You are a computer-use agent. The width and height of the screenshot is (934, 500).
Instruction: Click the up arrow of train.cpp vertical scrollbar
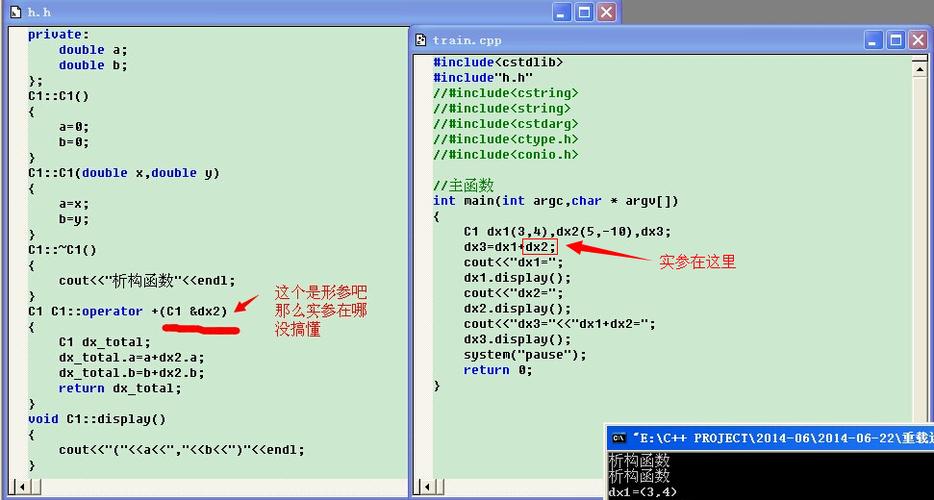pyautogui.click(x=920, y=70)
